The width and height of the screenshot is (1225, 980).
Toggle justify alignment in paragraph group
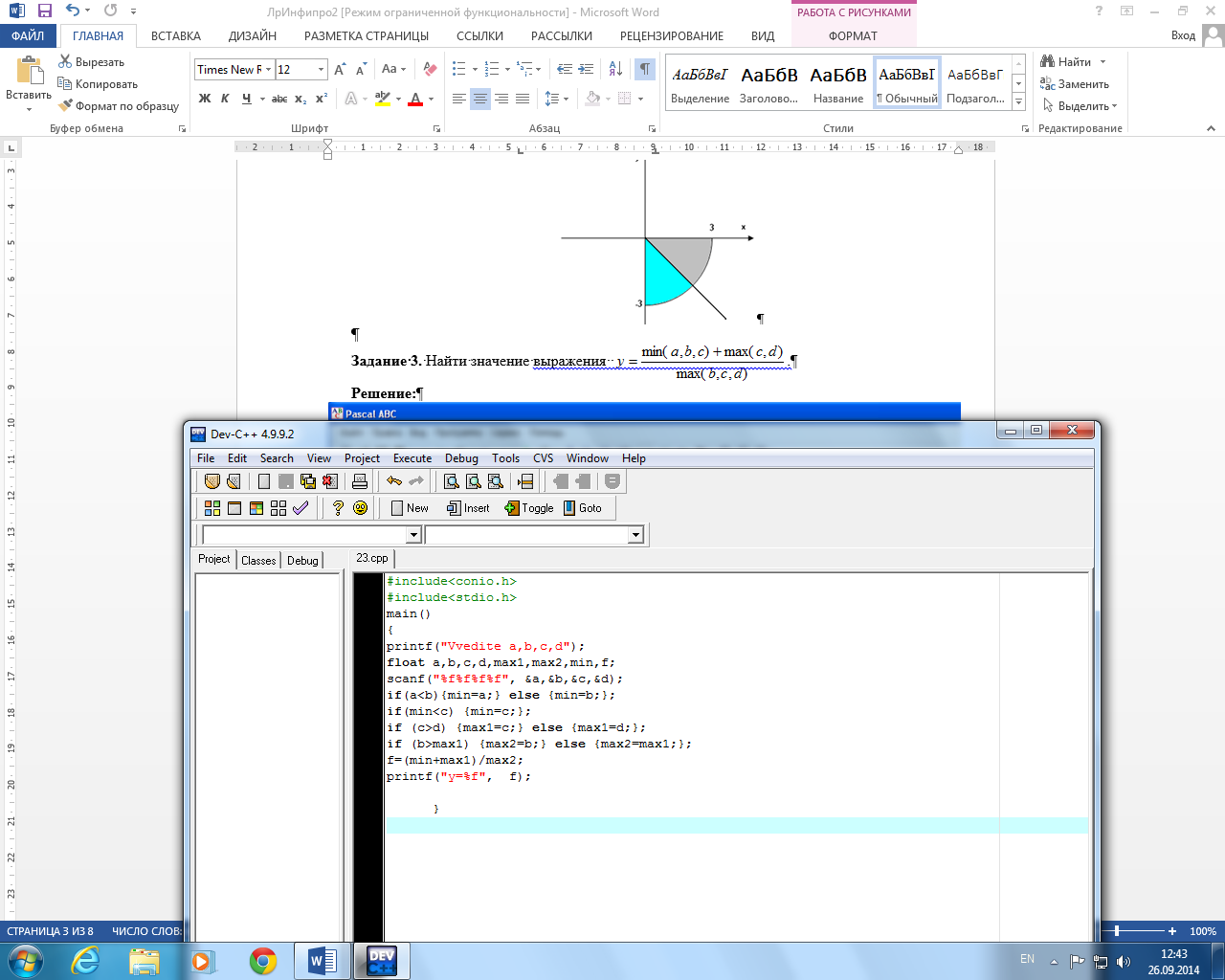pyautogui.click(x=523, y=99)
